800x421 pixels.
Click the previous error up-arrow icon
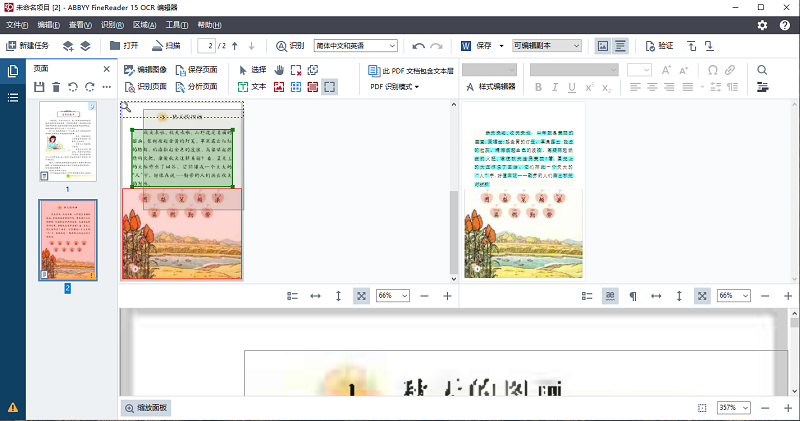pyautogui.click(x=692, y=46)
